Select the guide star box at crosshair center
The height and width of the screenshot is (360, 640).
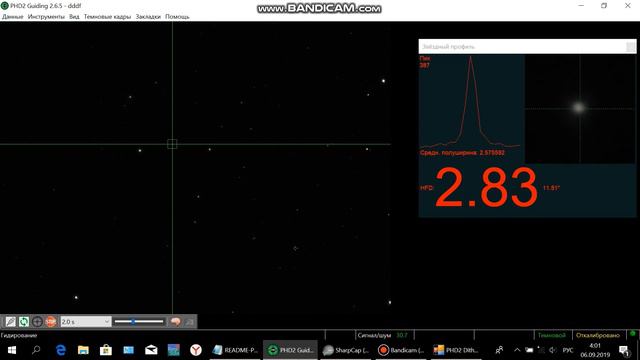[172, 144]
